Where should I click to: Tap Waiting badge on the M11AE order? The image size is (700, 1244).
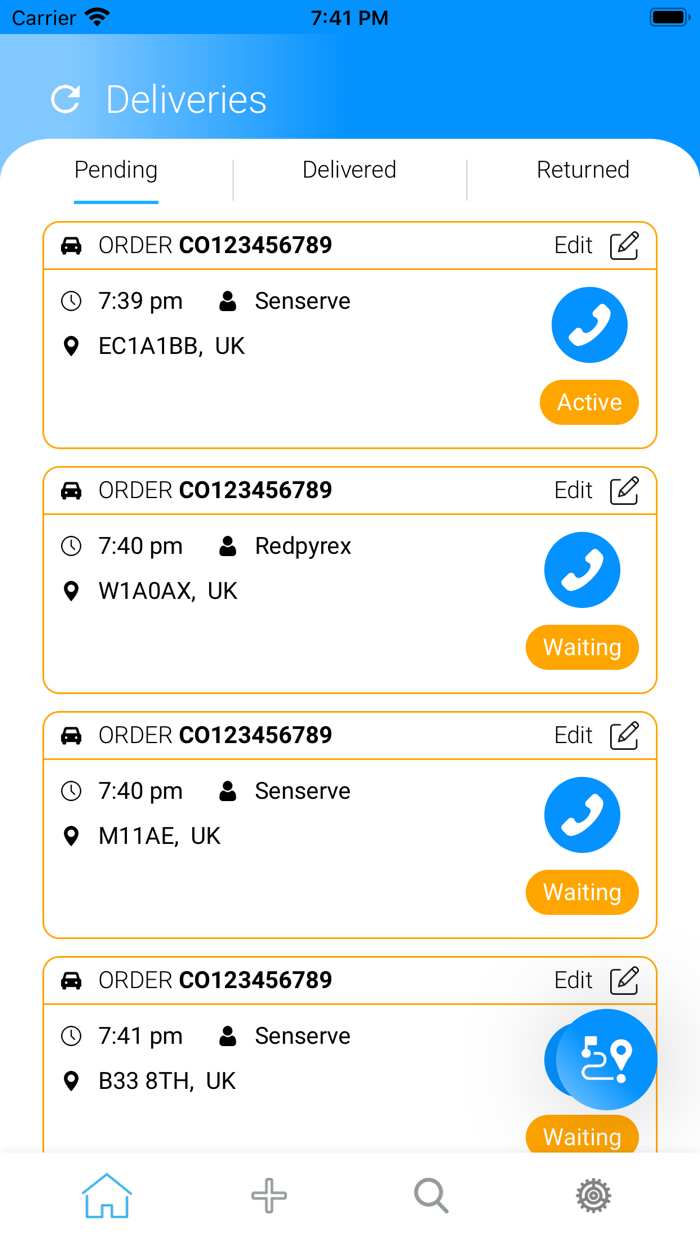click(582, 892)
